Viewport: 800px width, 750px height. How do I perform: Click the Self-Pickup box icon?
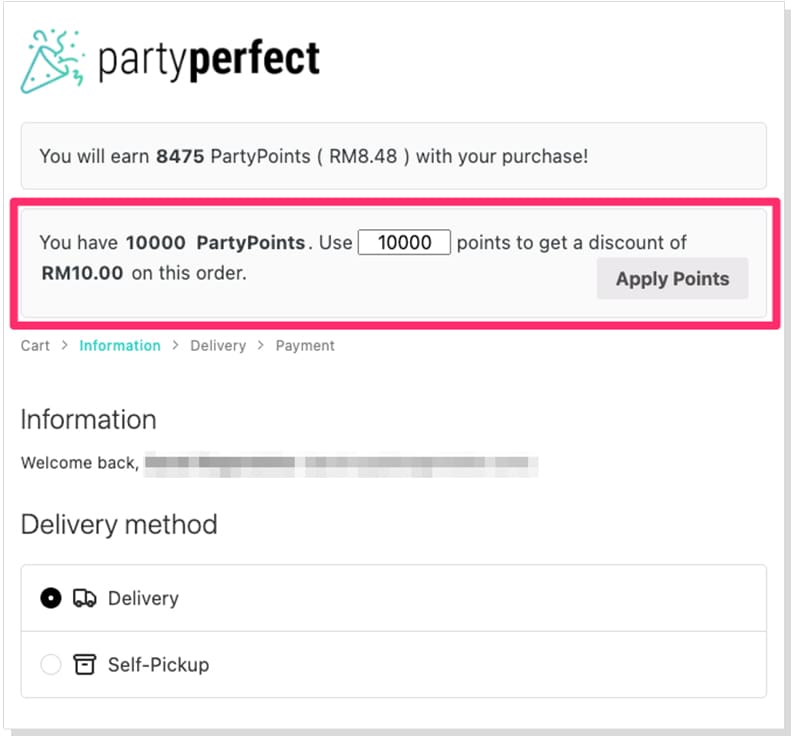click(x=85, y=664)
